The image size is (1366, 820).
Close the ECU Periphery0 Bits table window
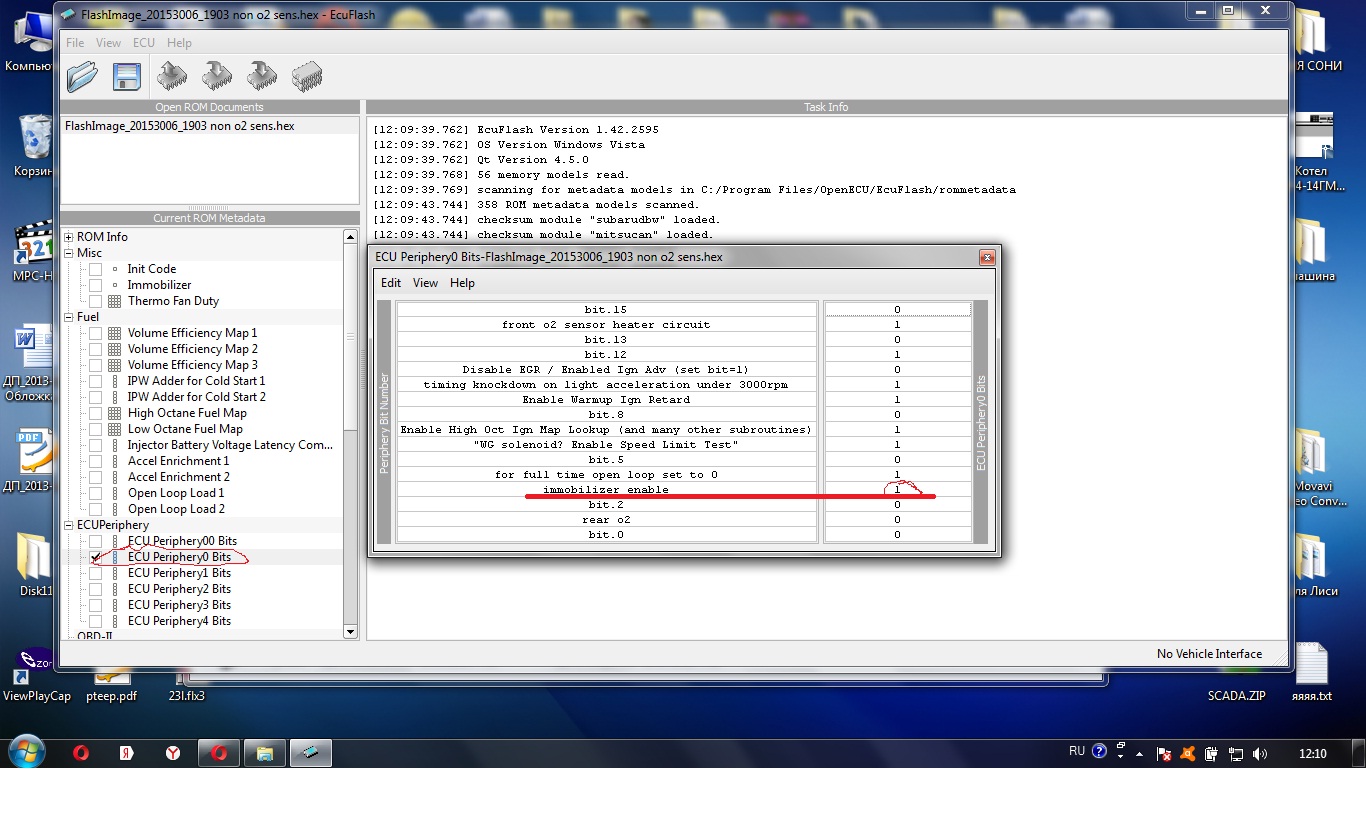[987, 257]
